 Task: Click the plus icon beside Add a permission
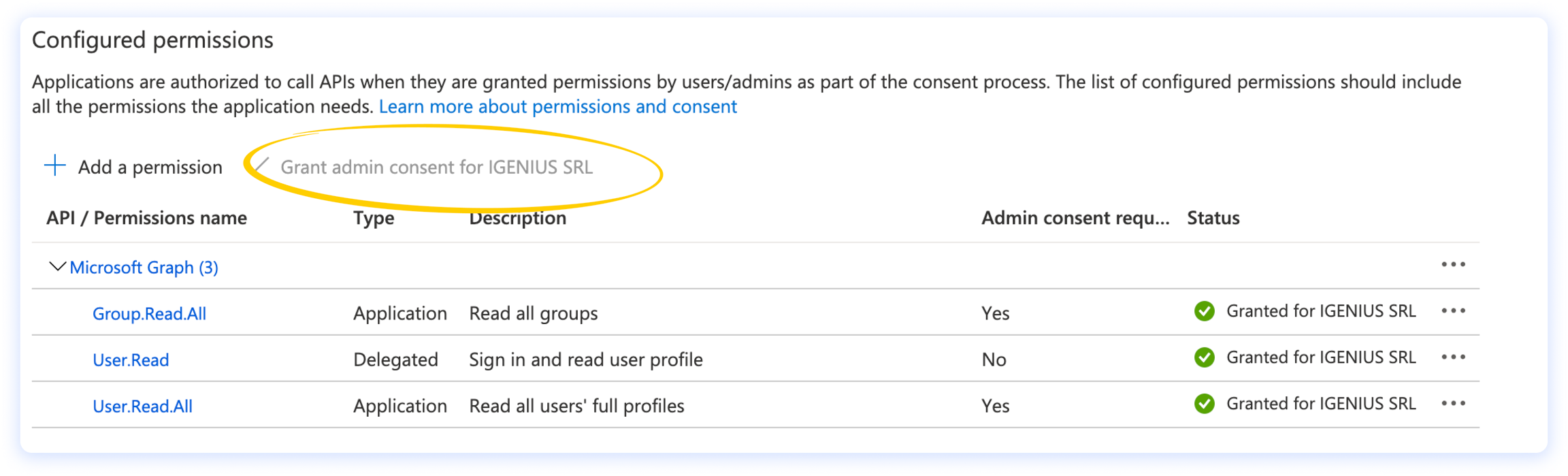tap(54, 165)
